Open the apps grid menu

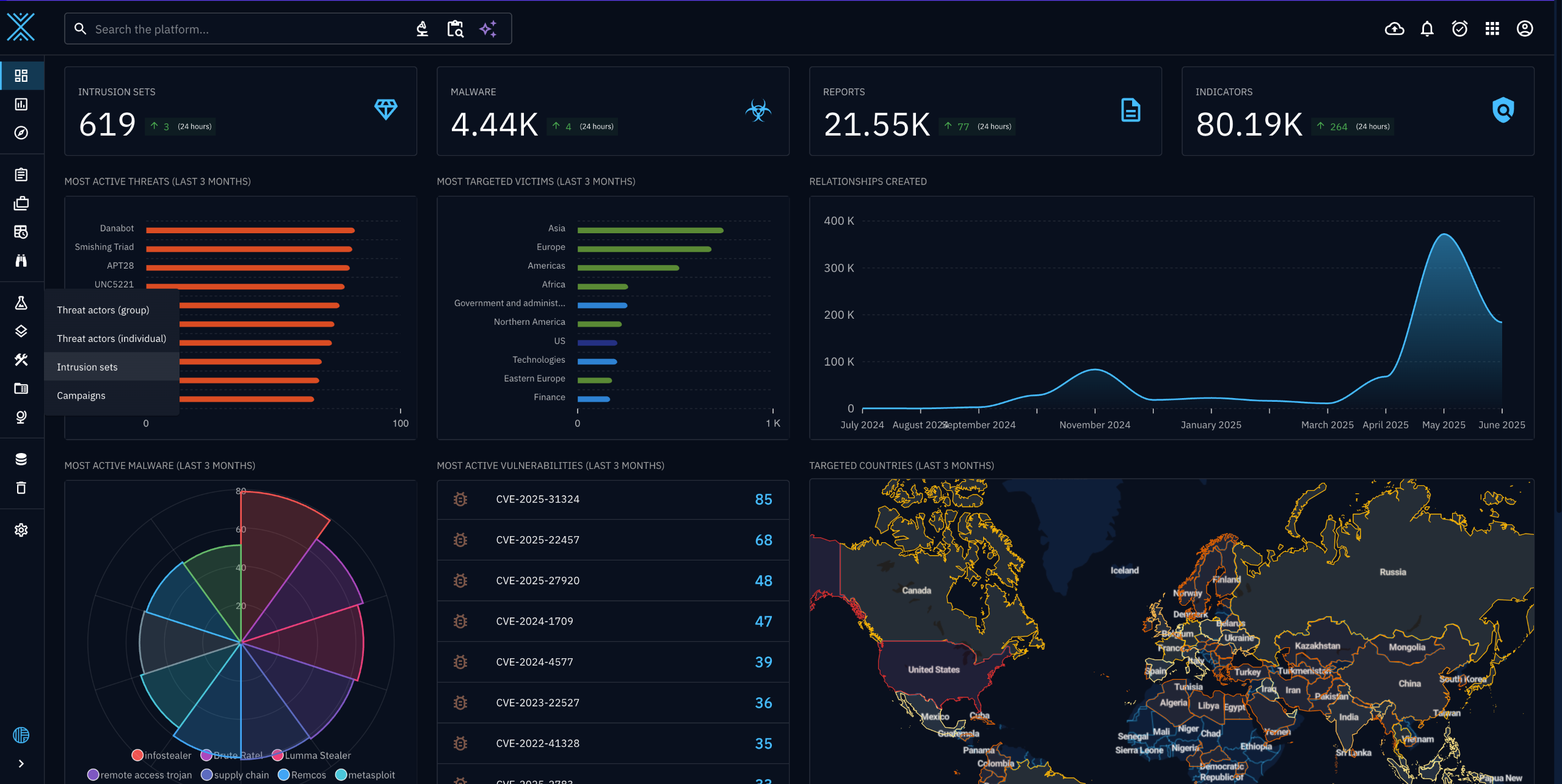[1492, 29]
